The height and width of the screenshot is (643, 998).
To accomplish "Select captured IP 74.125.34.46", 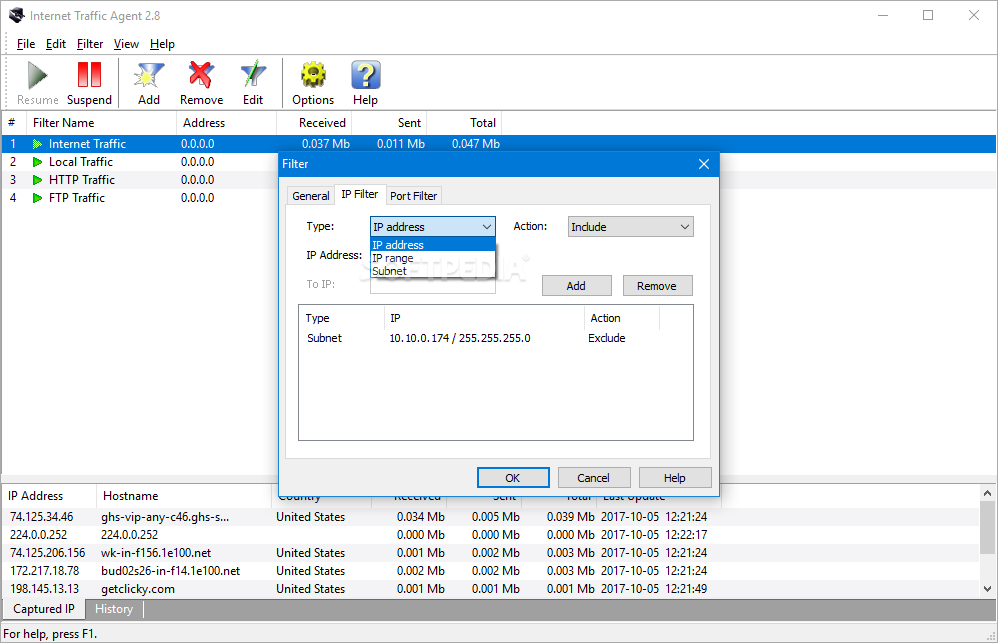I will point(41,517).
